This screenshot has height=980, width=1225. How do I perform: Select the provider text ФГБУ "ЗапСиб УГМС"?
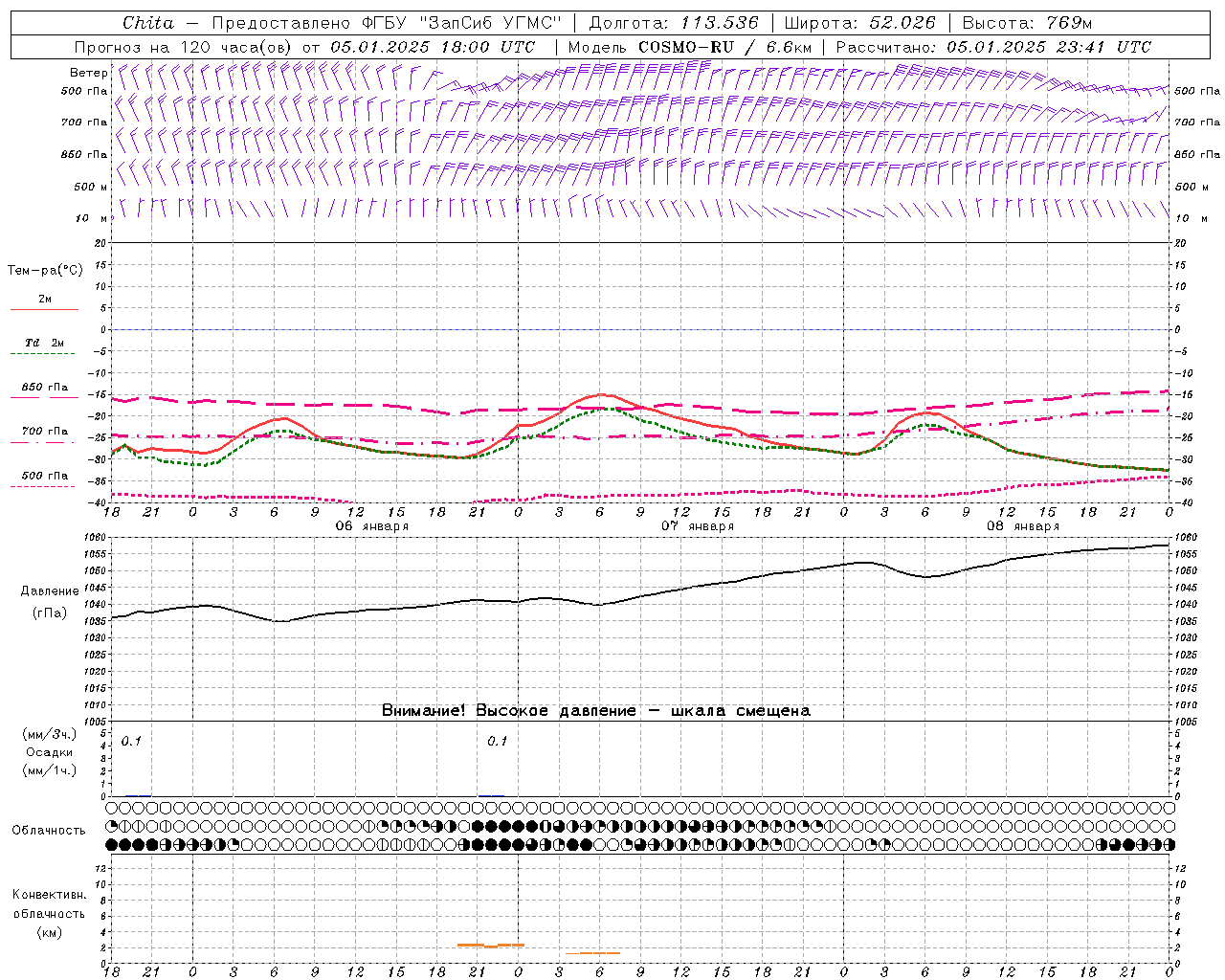(x=463, y=23)
